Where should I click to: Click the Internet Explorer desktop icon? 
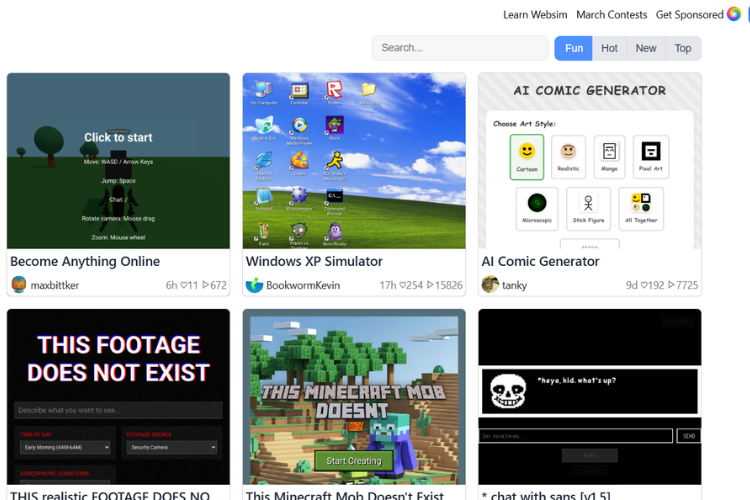[x=264, y=166]
